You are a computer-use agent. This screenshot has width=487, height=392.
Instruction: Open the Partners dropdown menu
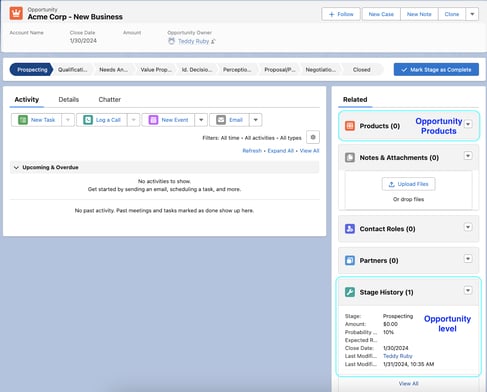point(468,259)
